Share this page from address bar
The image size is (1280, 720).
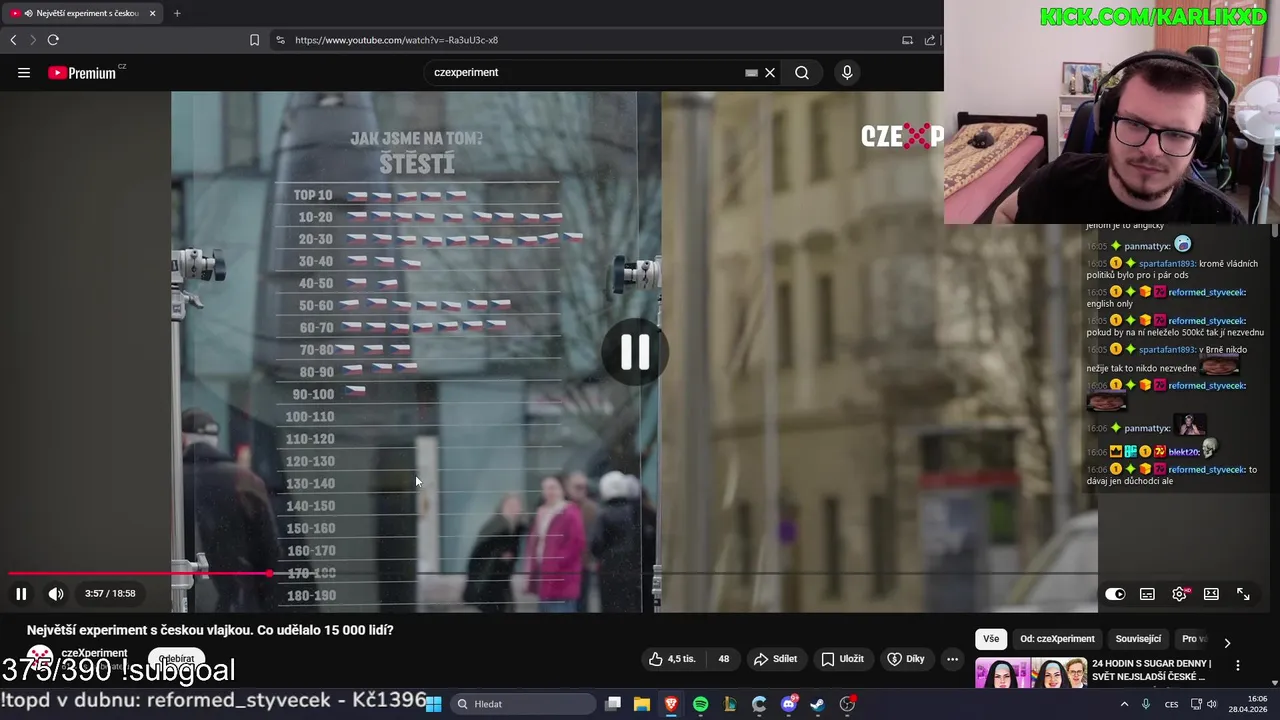click(x=930, y=40)
